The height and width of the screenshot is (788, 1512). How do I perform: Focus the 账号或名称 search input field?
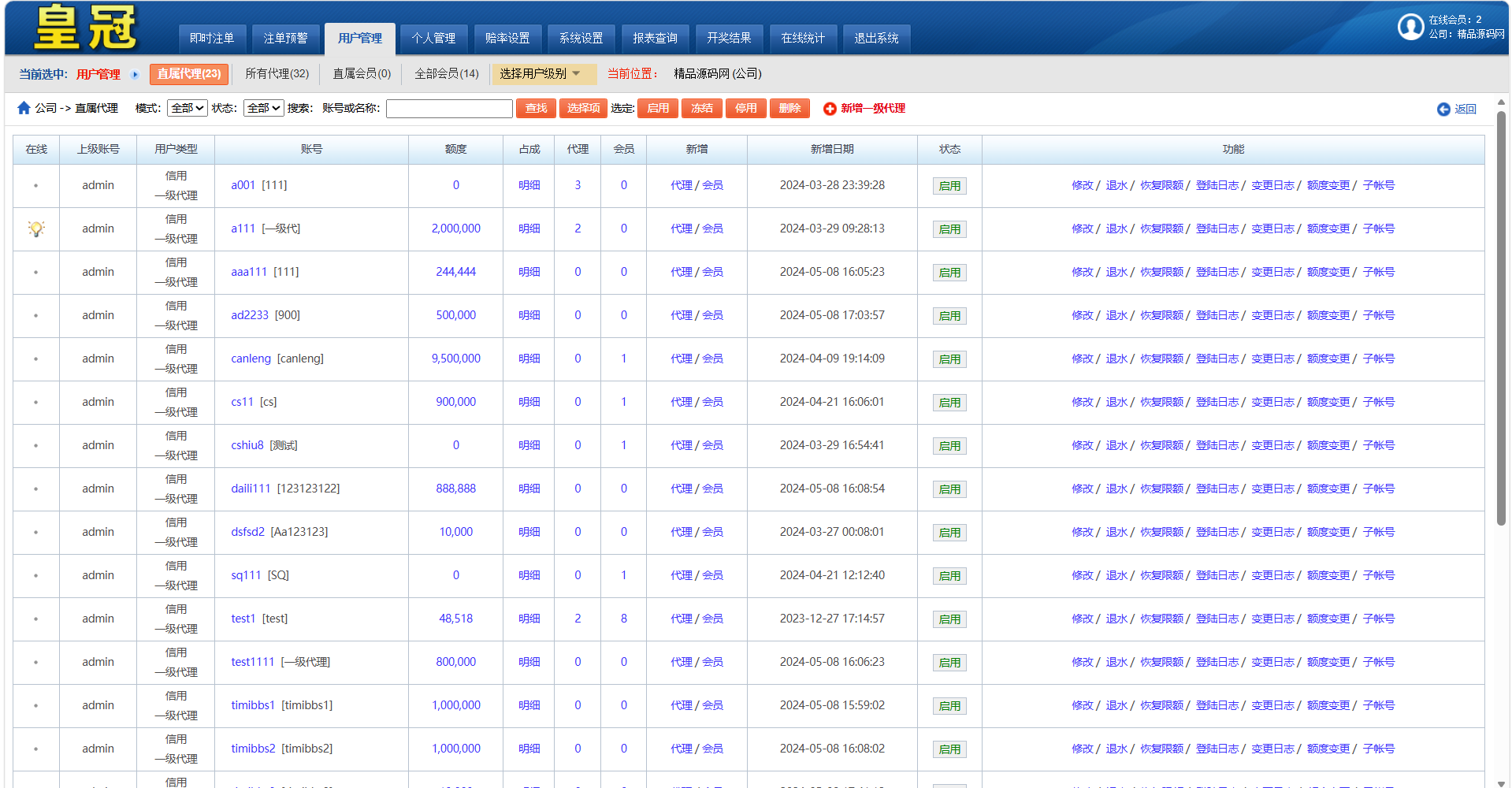[x=449, y=108]
